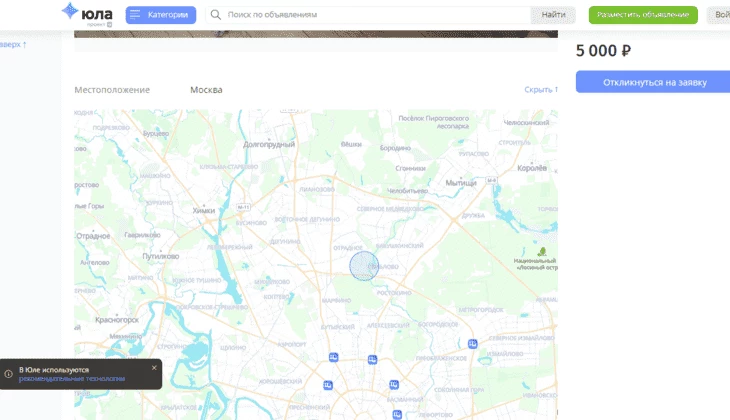Click the Долгопрудный label on map
The height and width of the screenshot is (420, 730).
point(269,144)
